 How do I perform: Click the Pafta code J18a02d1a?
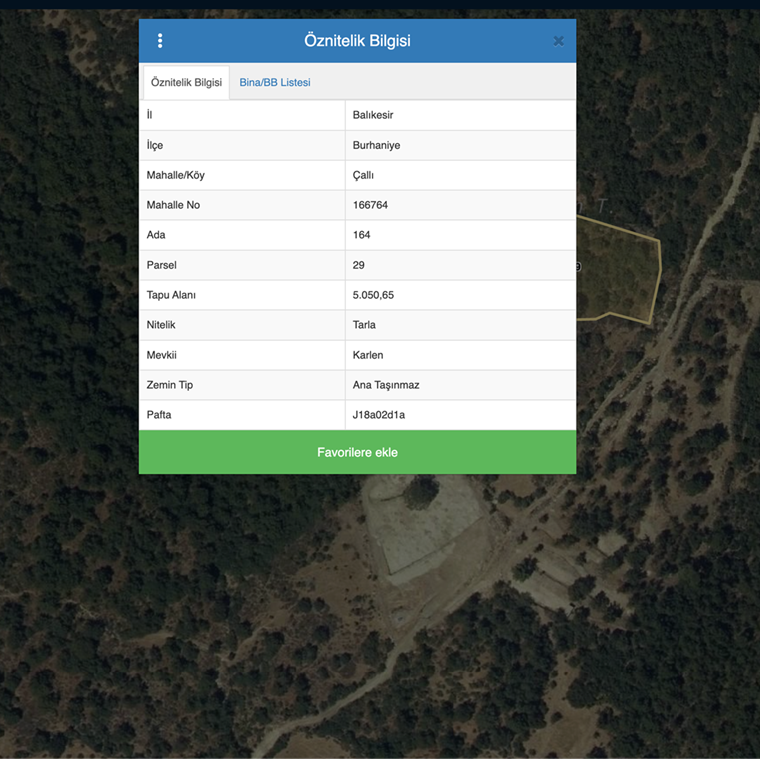tap(378, 415)
